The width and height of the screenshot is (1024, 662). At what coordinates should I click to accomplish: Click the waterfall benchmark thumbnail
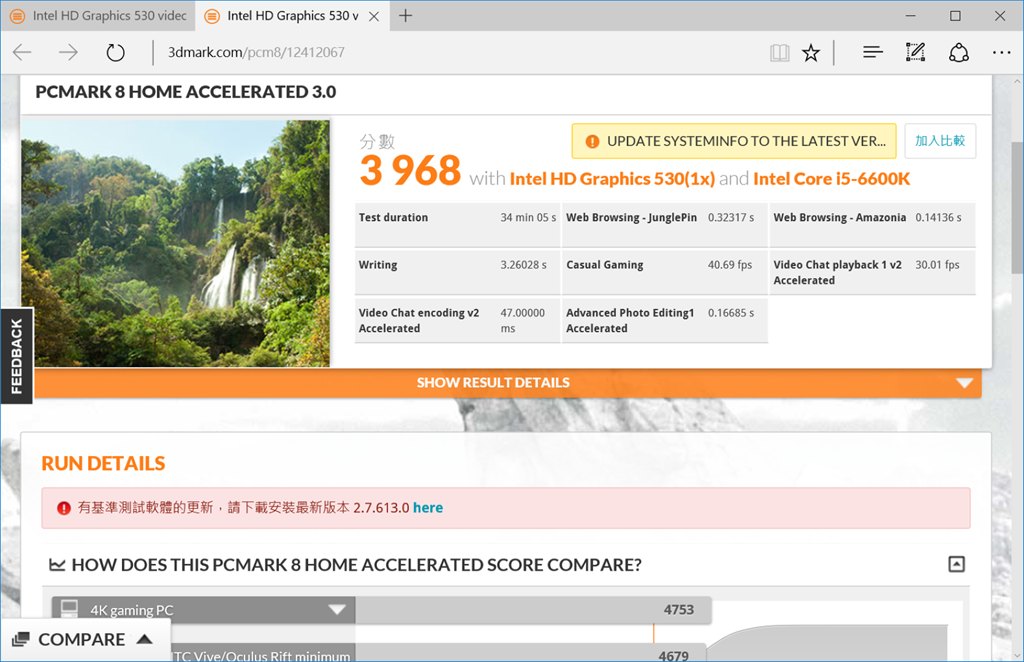coord(176,243)
